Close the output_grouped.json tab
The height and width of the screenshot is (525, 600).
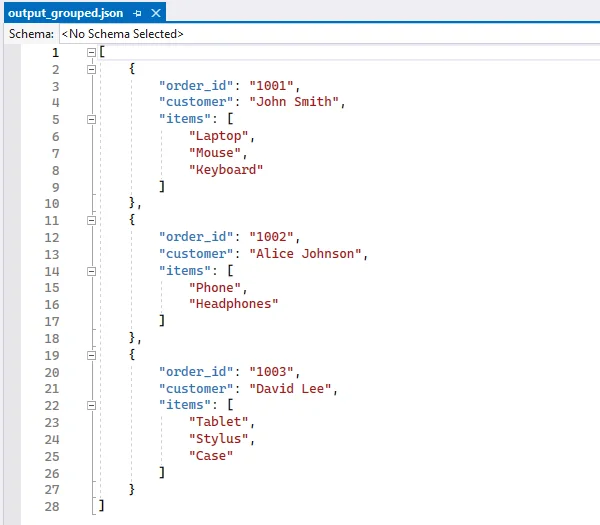[154, 13]
